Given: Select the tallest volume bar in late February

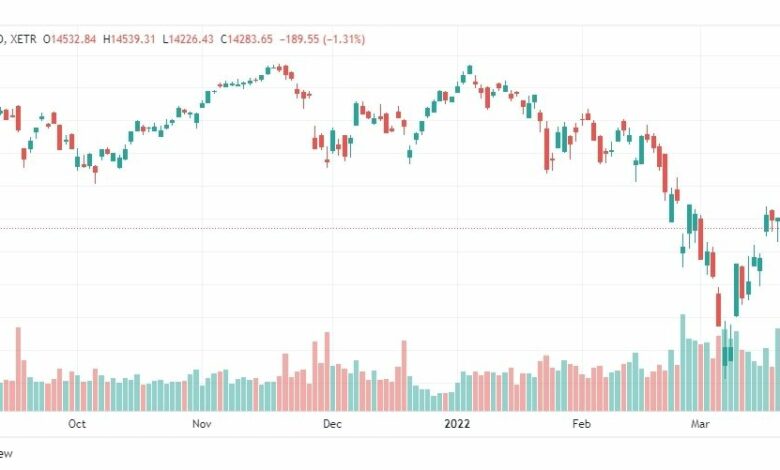Looking at the screenshot, I should coord(683,363).
